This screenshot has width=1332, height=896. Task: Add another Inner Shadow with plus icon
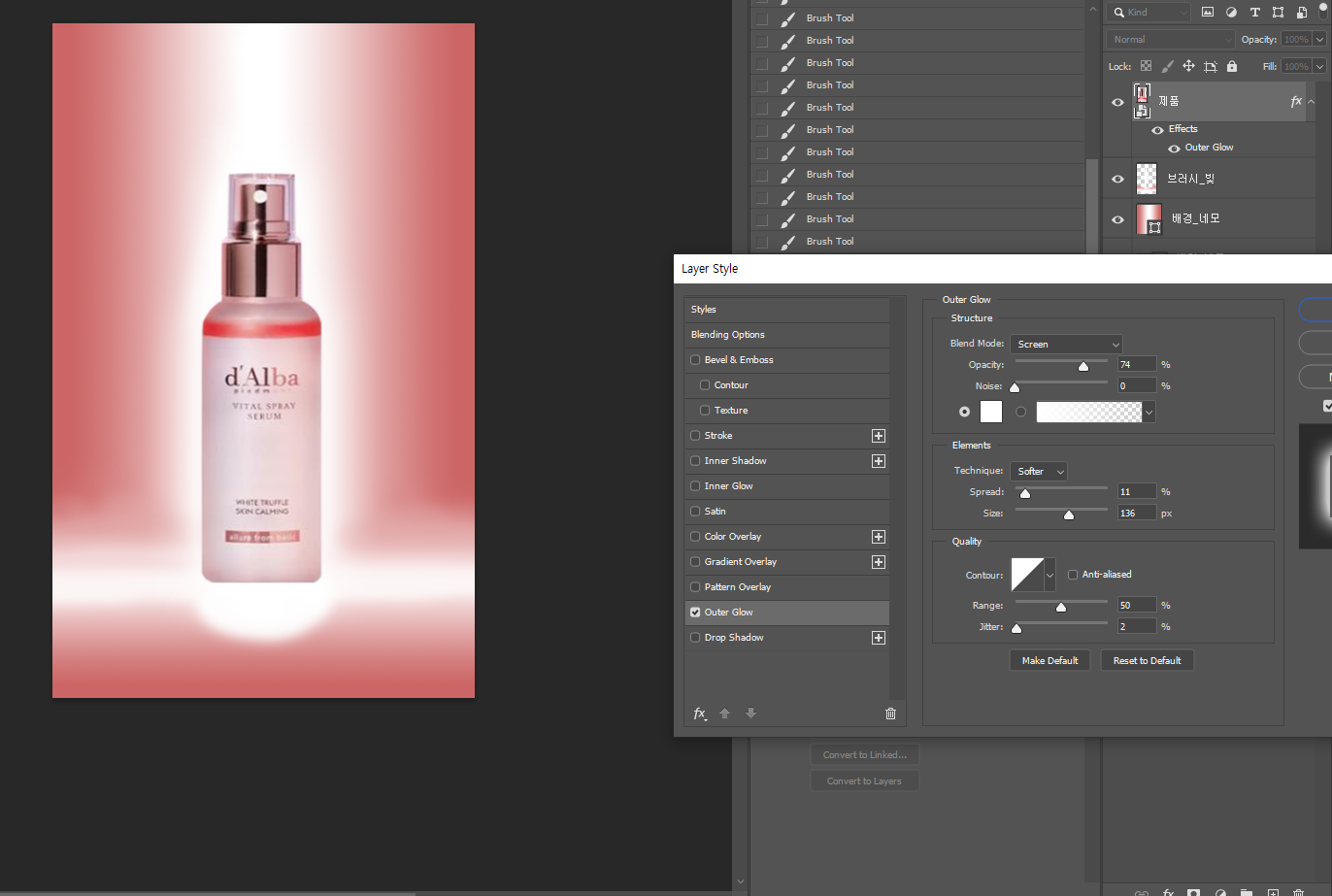879,461
